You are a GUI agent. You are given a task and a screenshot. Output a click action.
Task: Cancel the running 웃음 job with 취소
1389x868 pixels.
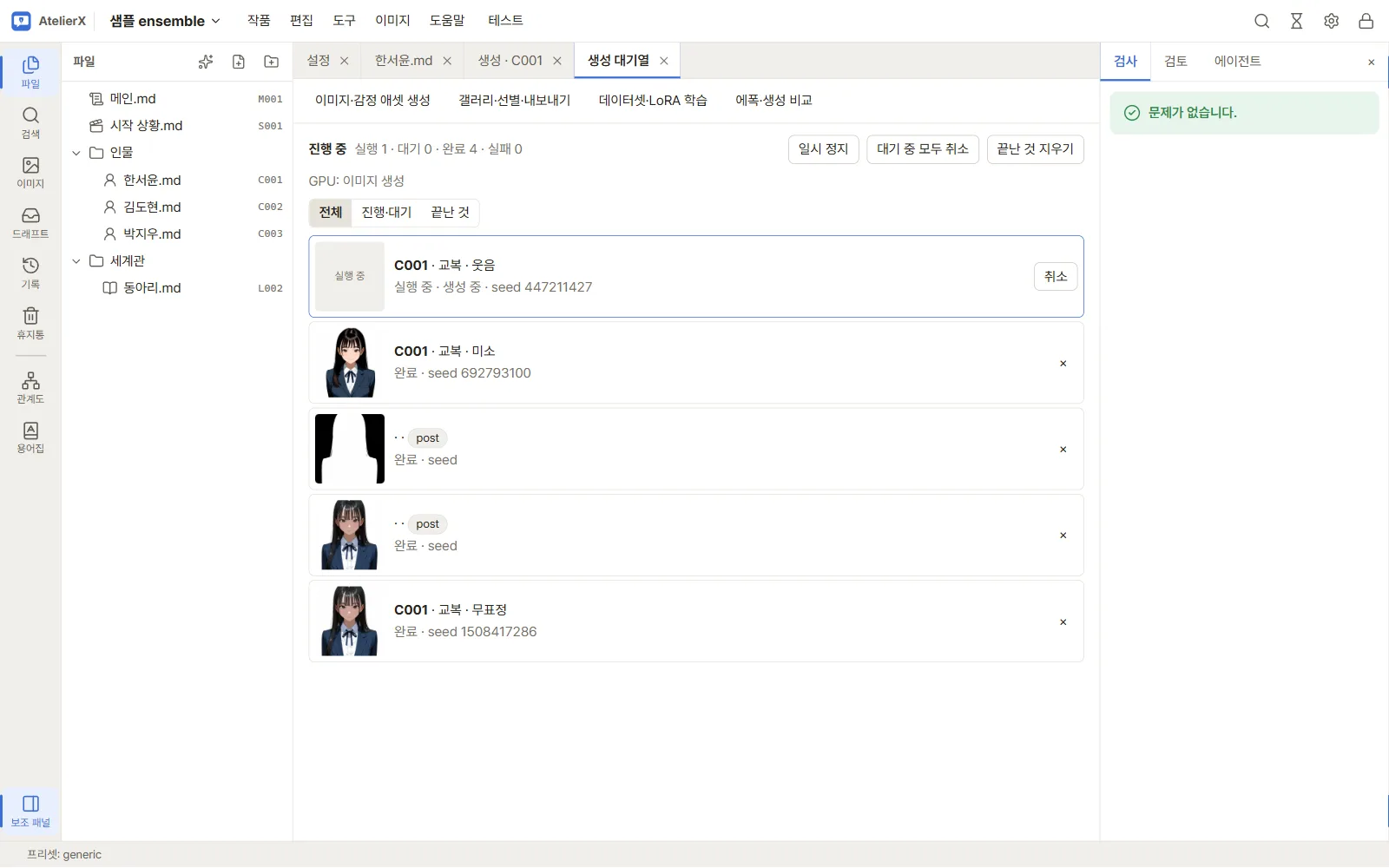tap(1056, 276)
